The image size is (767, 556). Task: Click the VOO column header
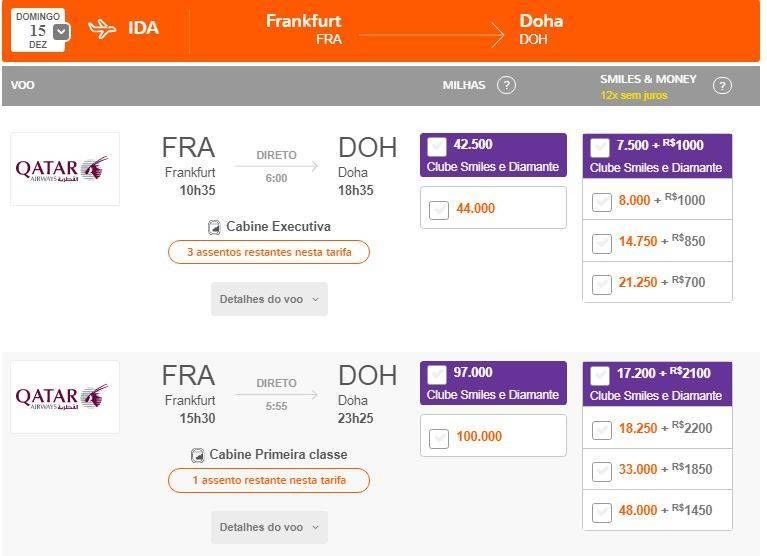coord(23,85)
